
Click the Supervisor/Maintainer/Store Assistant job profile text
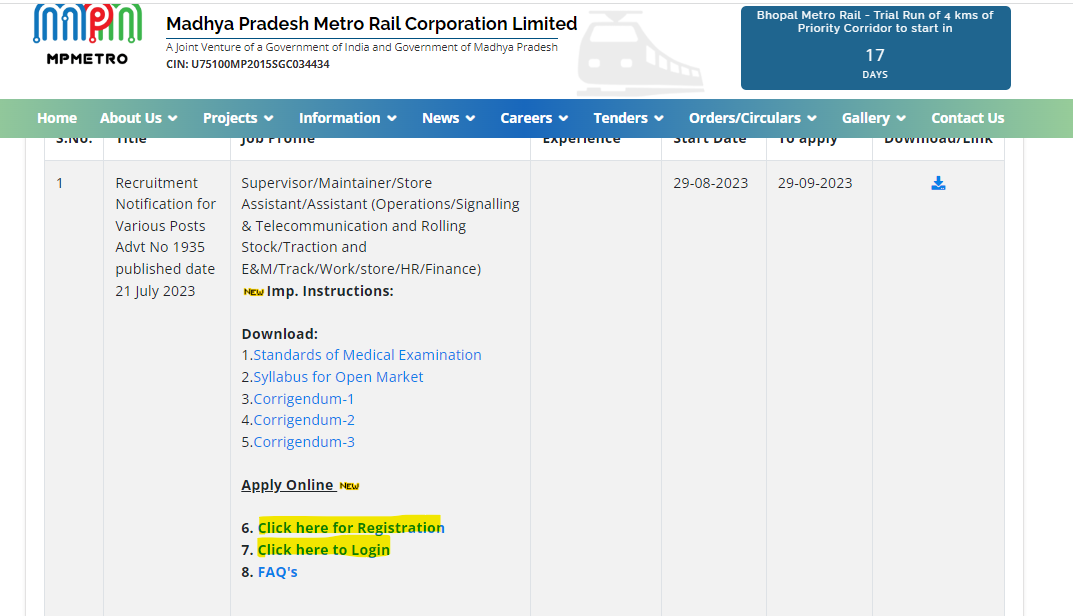(x=380, y=226)
